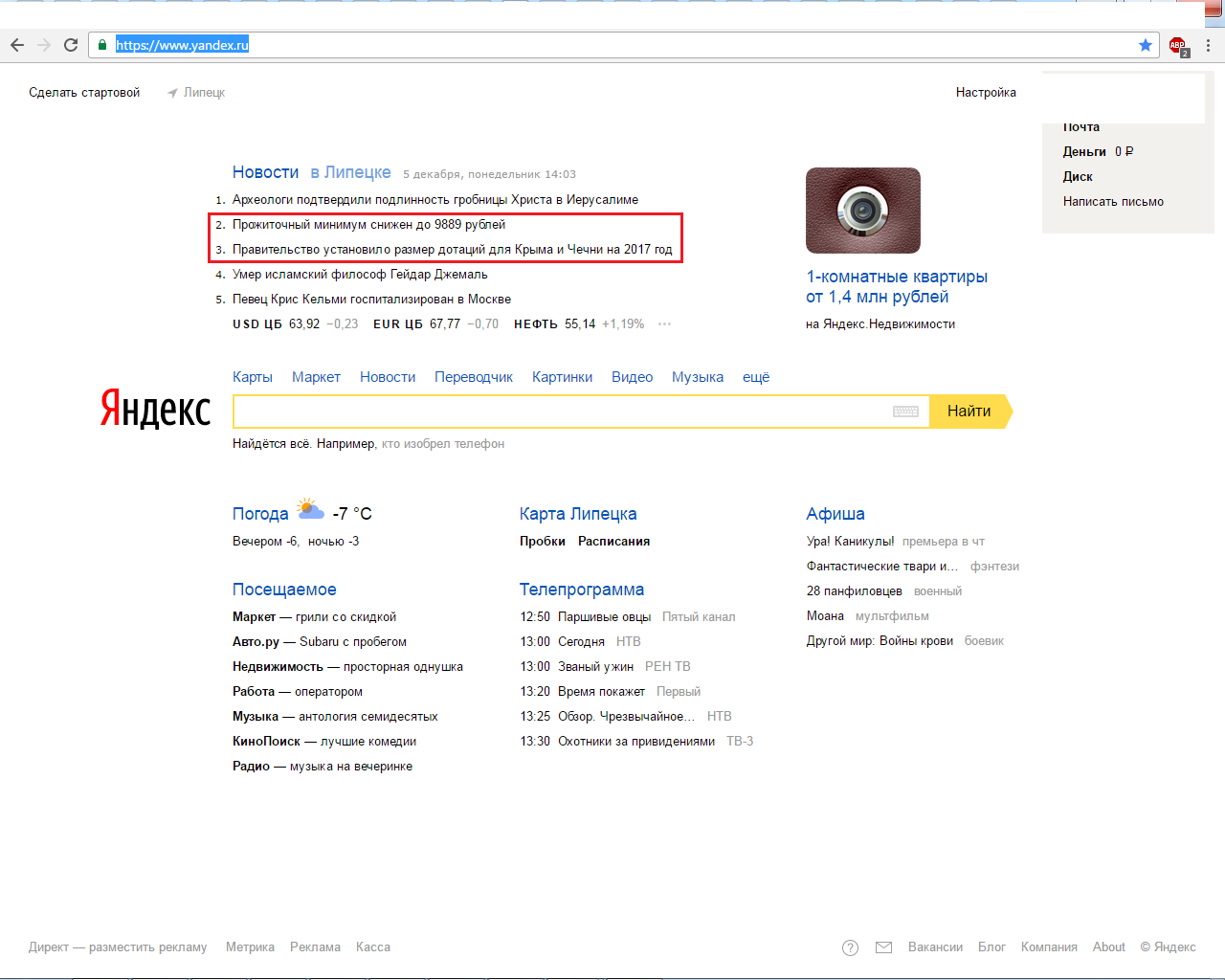Click the weather cloud-and-sun icon
The width and height of the screenshot is (1225, 980).
click(x=310, y=508)
